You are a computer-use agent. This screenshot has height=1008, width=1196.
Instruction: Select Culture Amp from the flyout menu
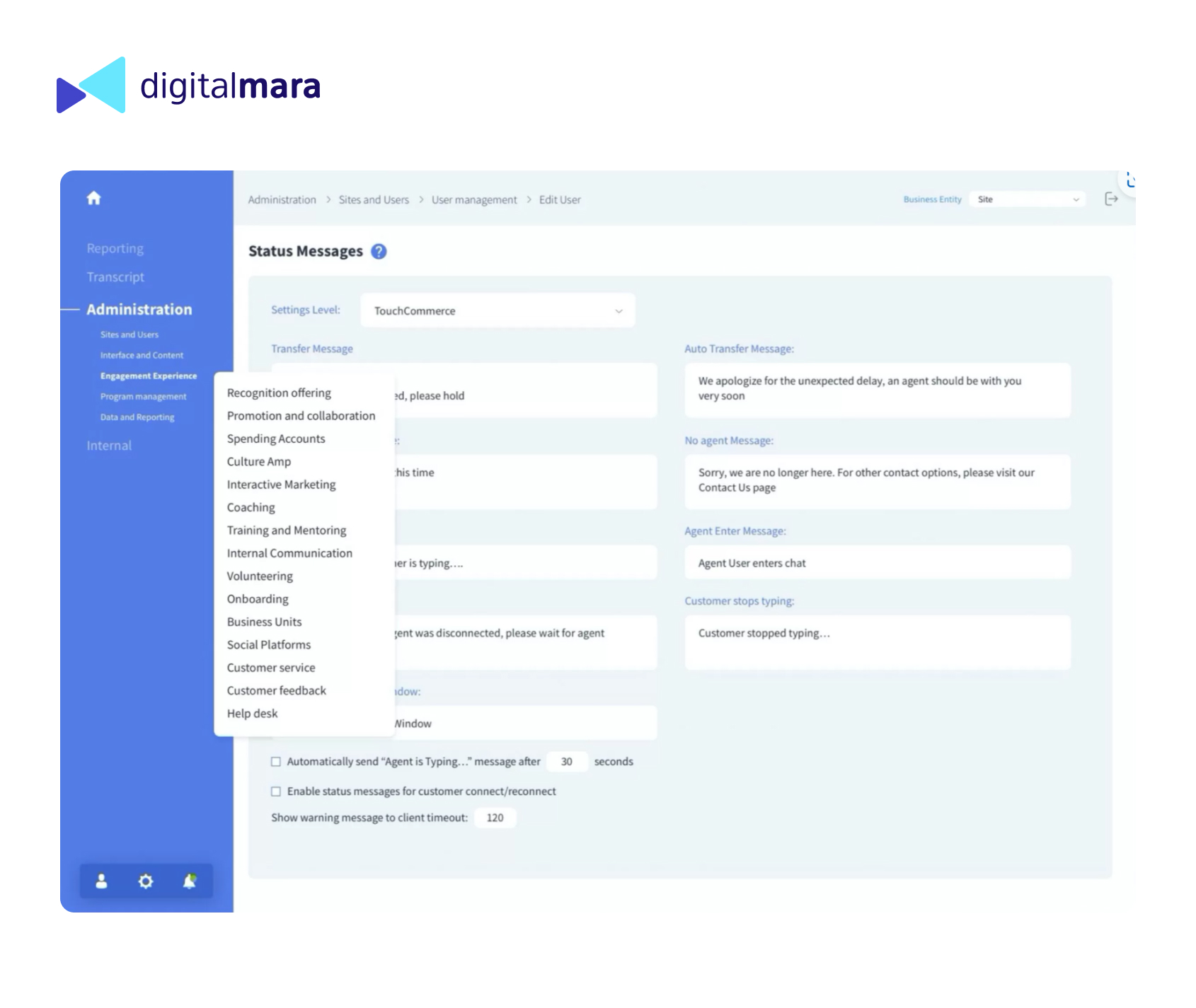click(258, 461)
